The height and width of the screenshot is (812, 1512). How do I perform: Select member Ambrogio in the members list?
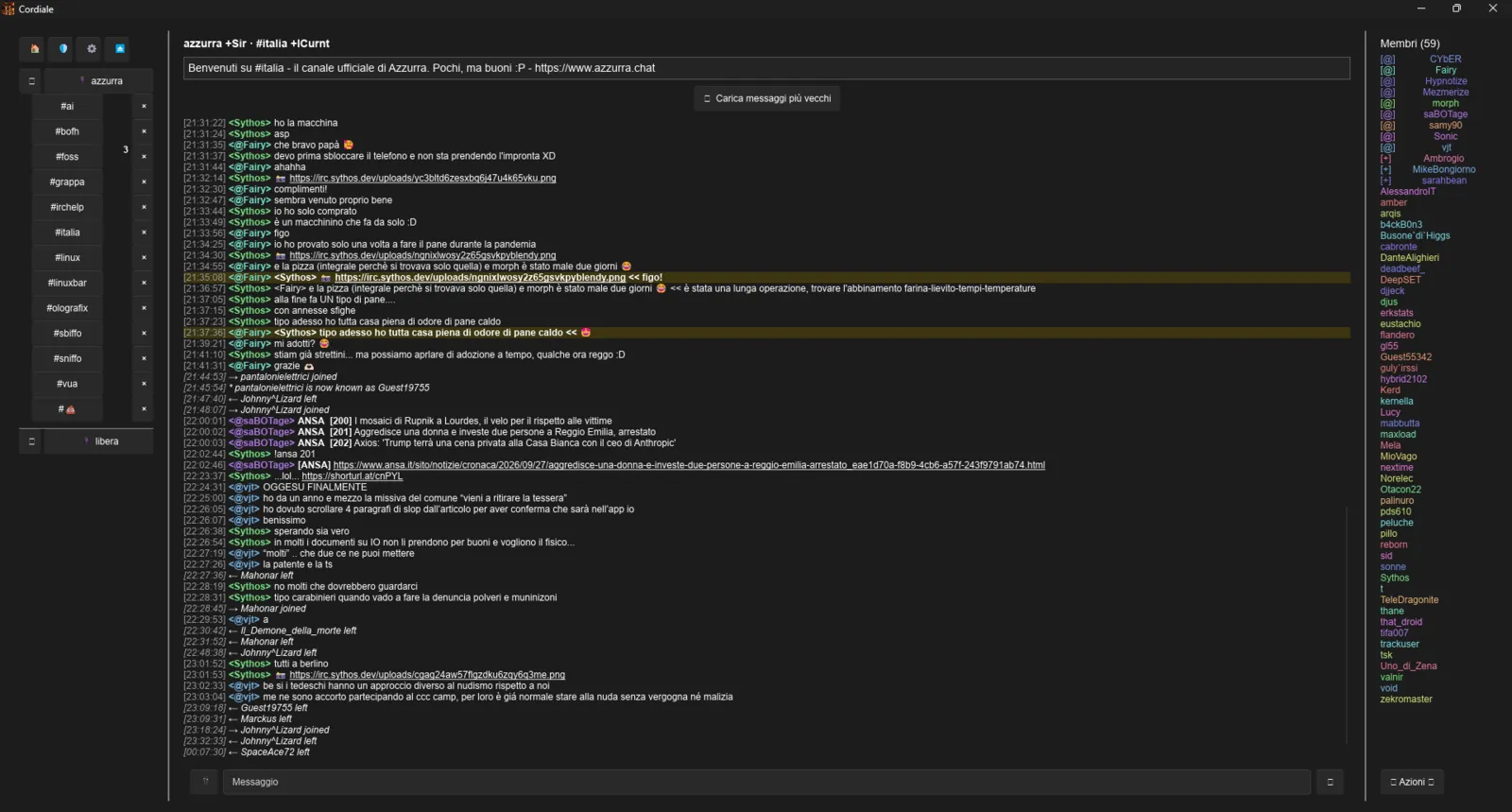point(1443,159)
